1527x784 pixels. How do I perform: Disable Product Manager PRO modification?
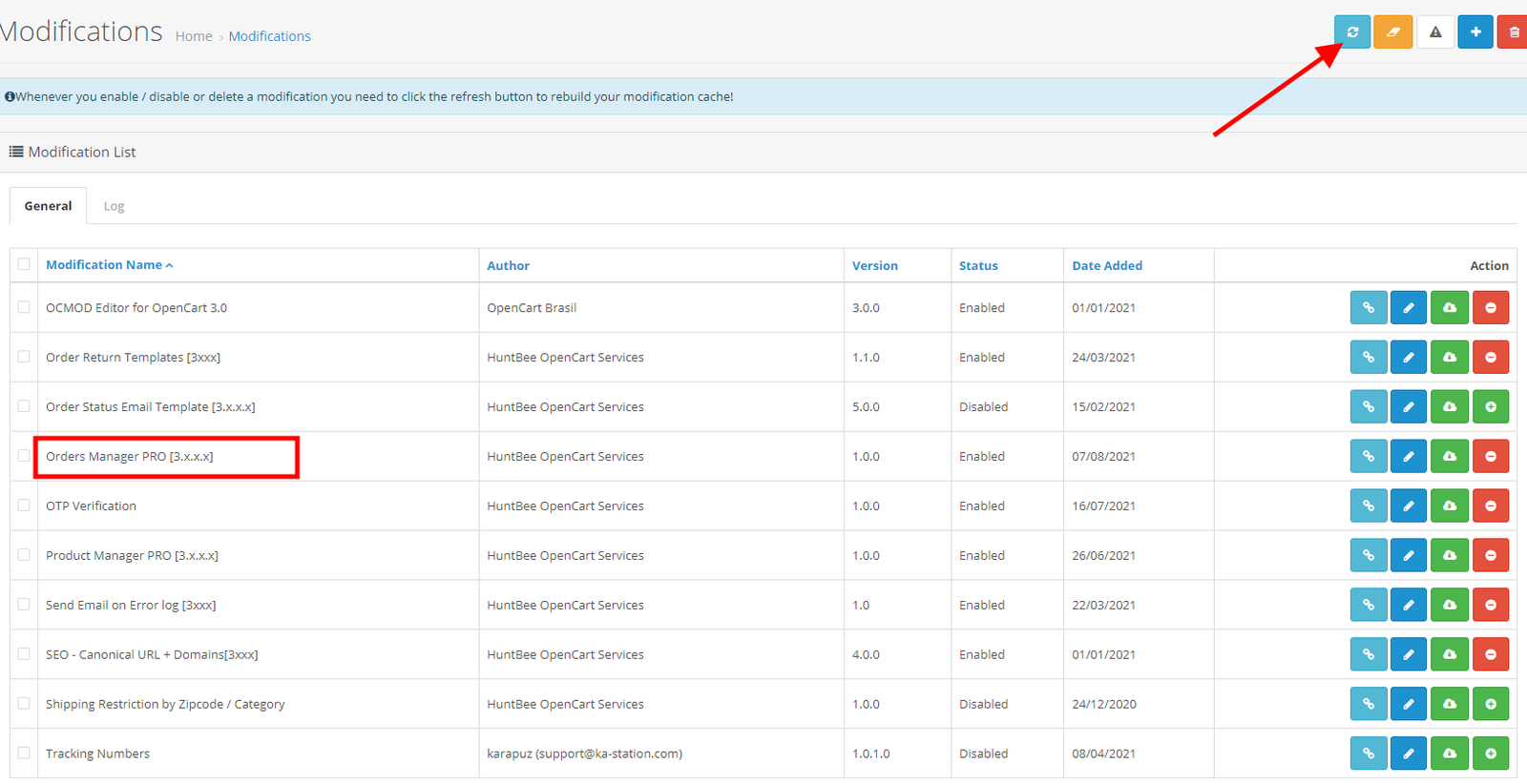[1491, 555]
